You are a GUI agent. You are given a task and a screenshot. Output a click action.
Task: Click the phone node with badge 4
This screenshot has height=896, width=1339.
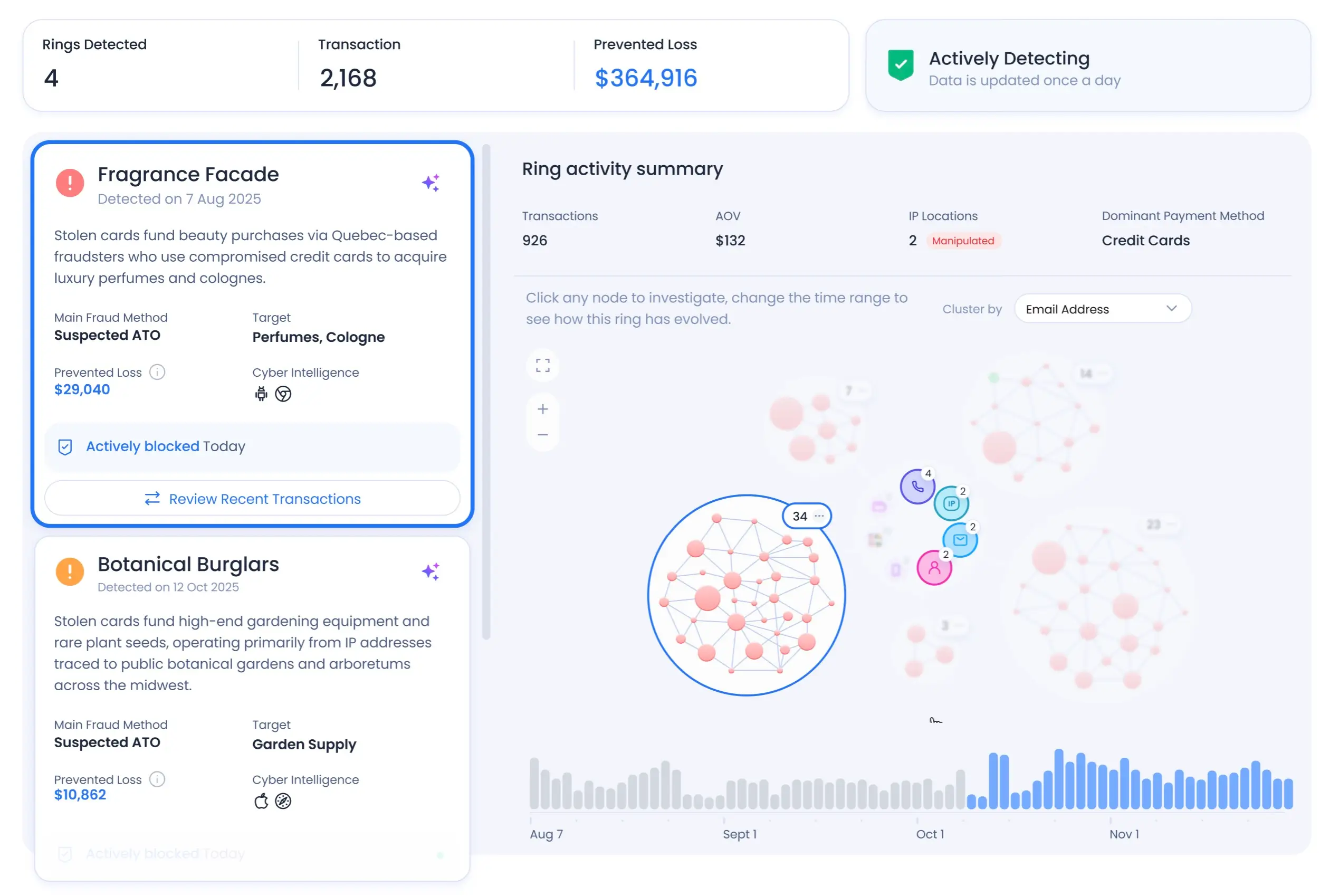(x=917, y=487)
